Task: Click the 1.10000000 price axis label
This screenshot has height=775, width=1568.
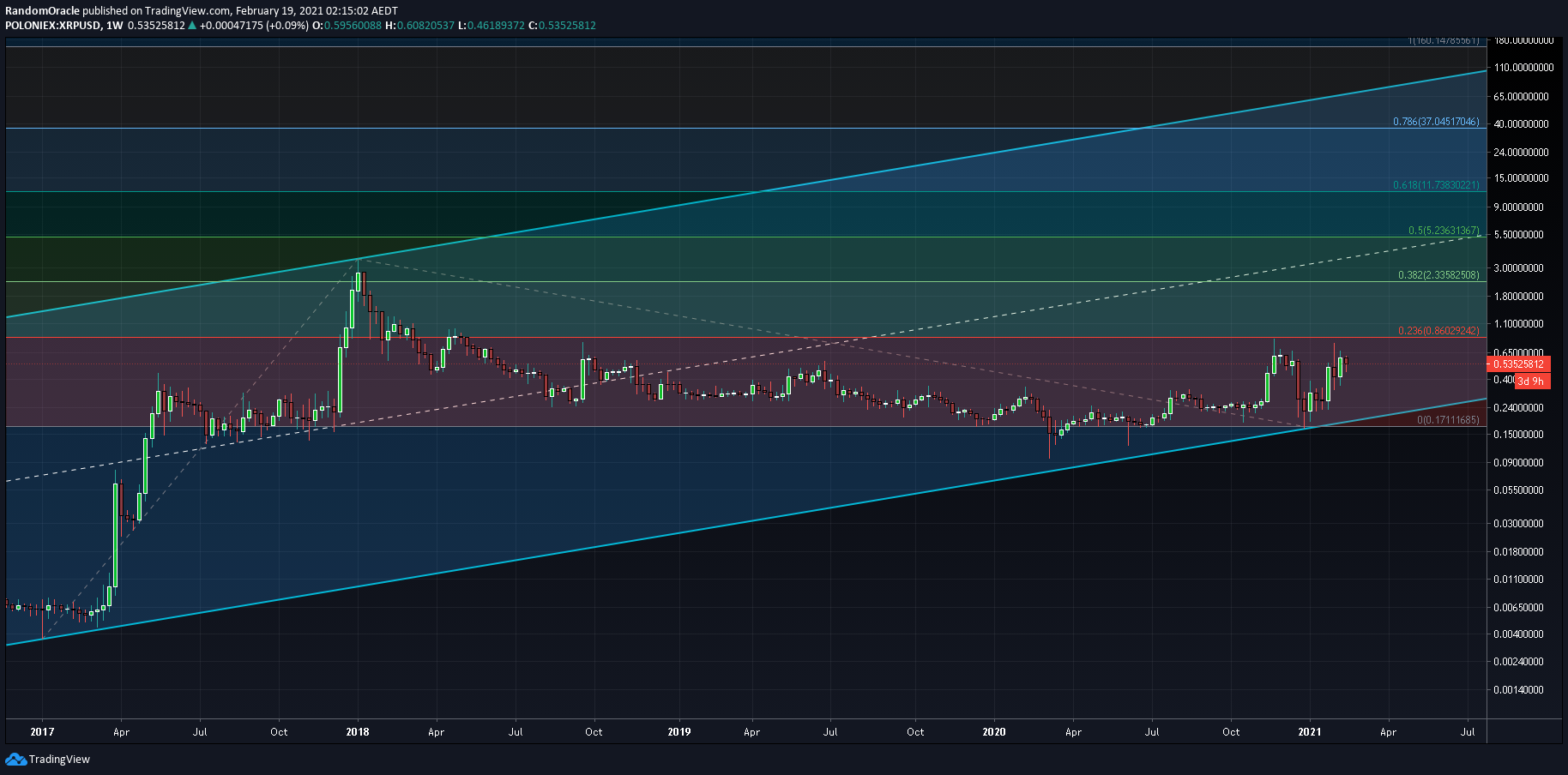Action: [1518, 324]
